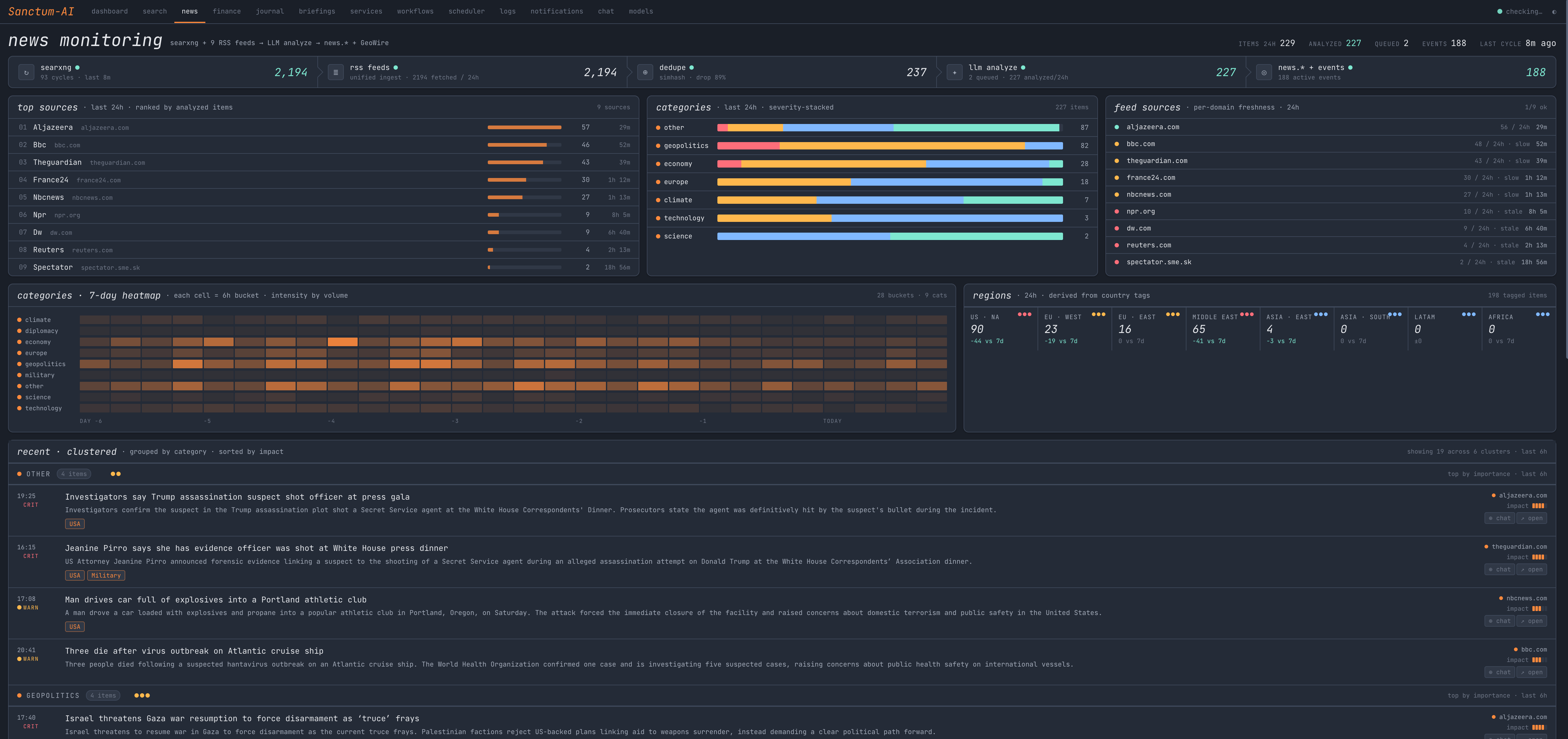
Task: Open Jeanine Pirro says she has evidence headline
Action: point(256,548)
